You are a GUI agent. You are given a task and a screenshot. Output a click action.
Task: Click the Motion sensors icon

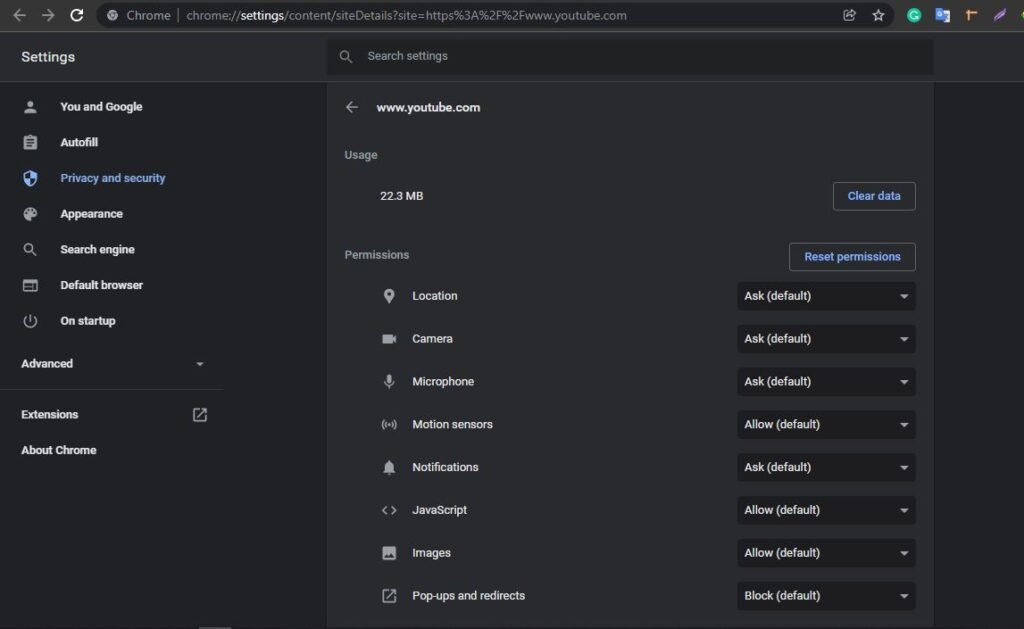389,425
